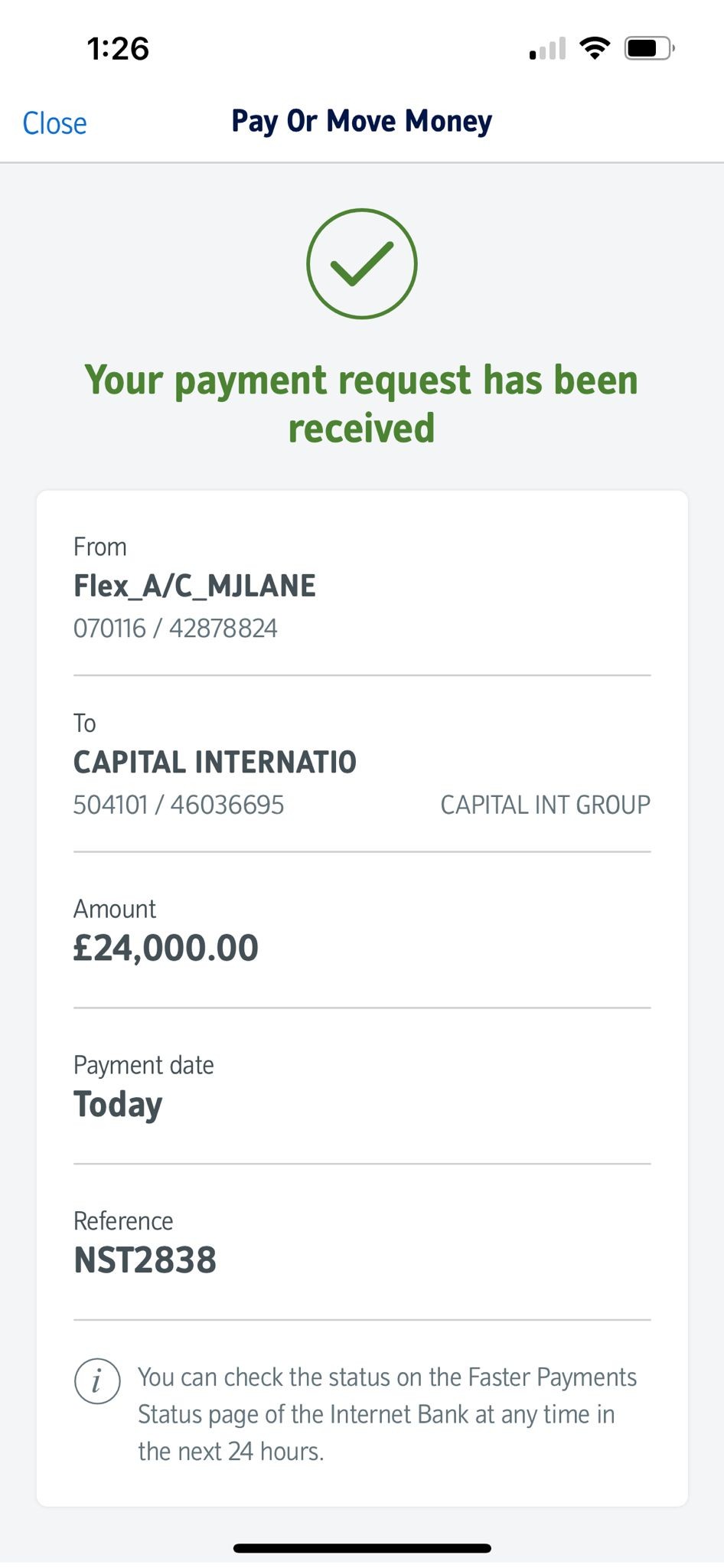Tap the cellular signal bars icon

tap(547, 49)
